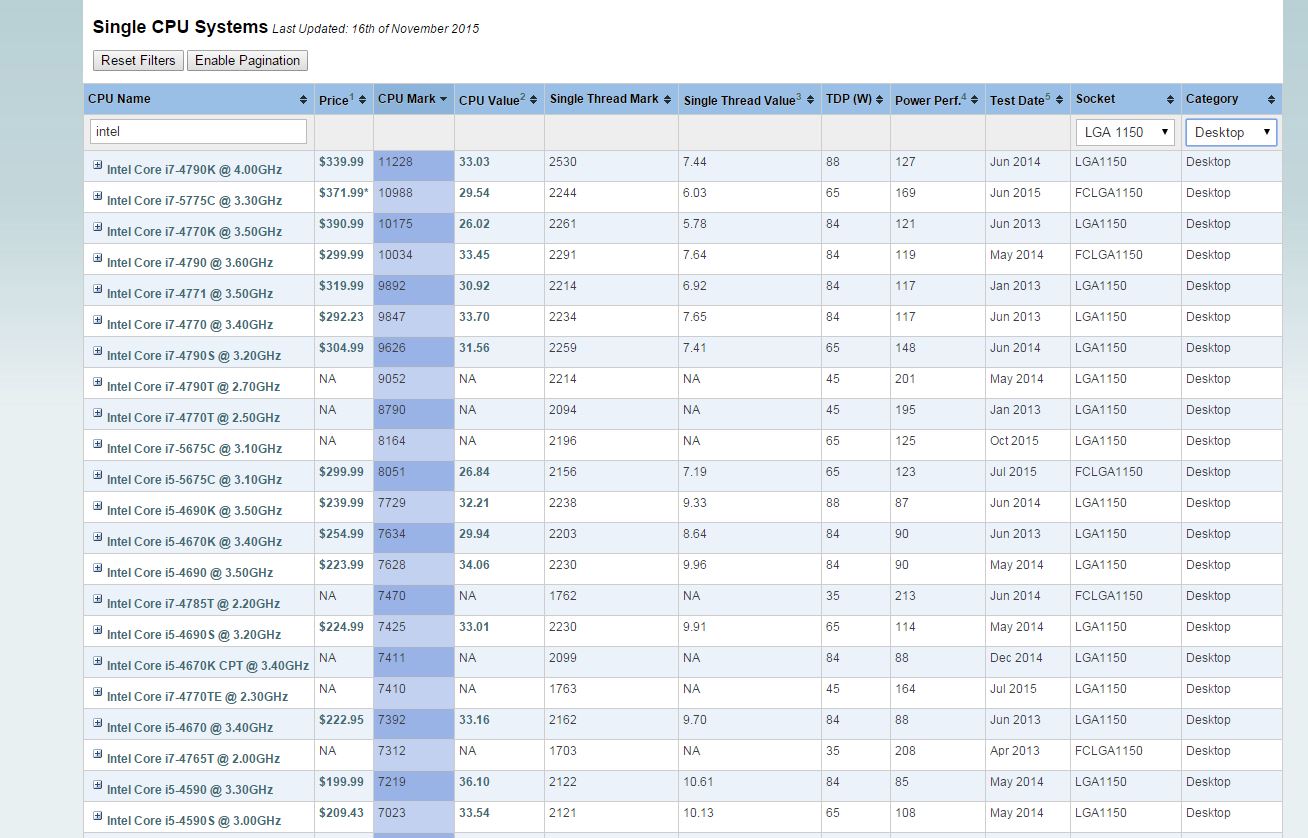Click the Enable Pagination button
Image resolution: width=1308 pixels, height=838 pixels.
(x=247, y=61)
